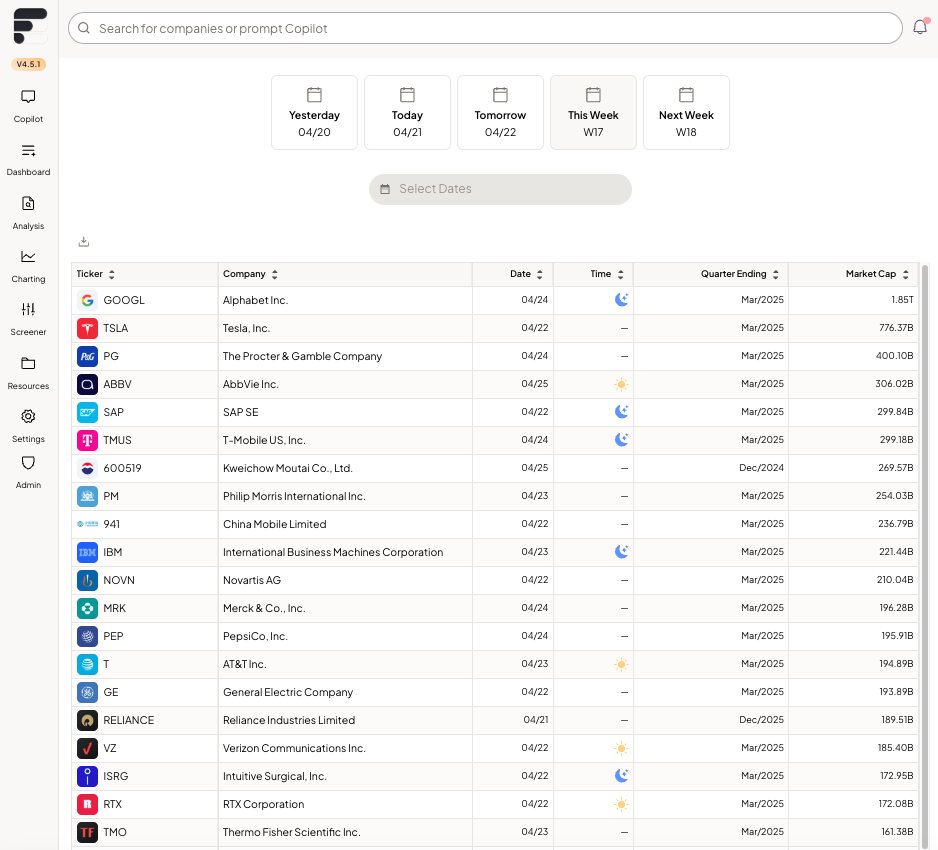Open the Tesla, Inc. row
938x850 pixels.
495,328
